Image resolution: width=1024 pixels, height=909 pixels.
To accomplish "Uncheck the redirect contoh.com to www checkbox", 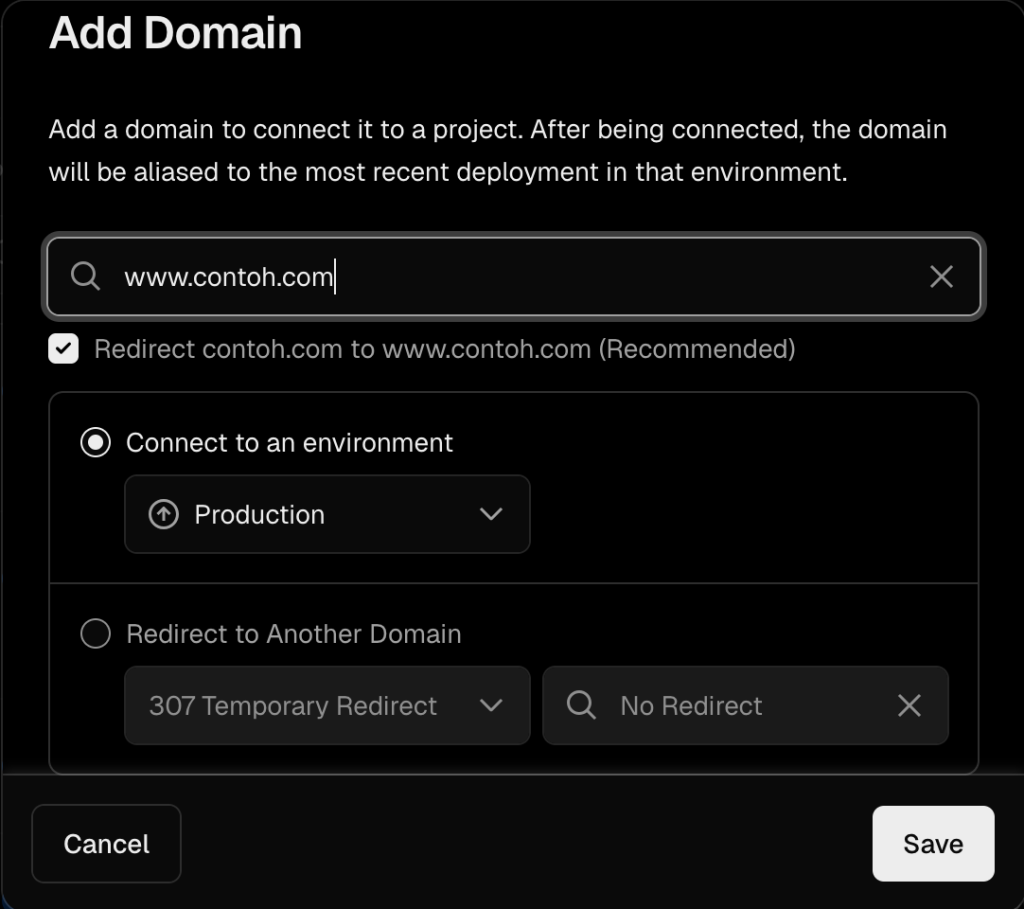I will coord(64,349).
